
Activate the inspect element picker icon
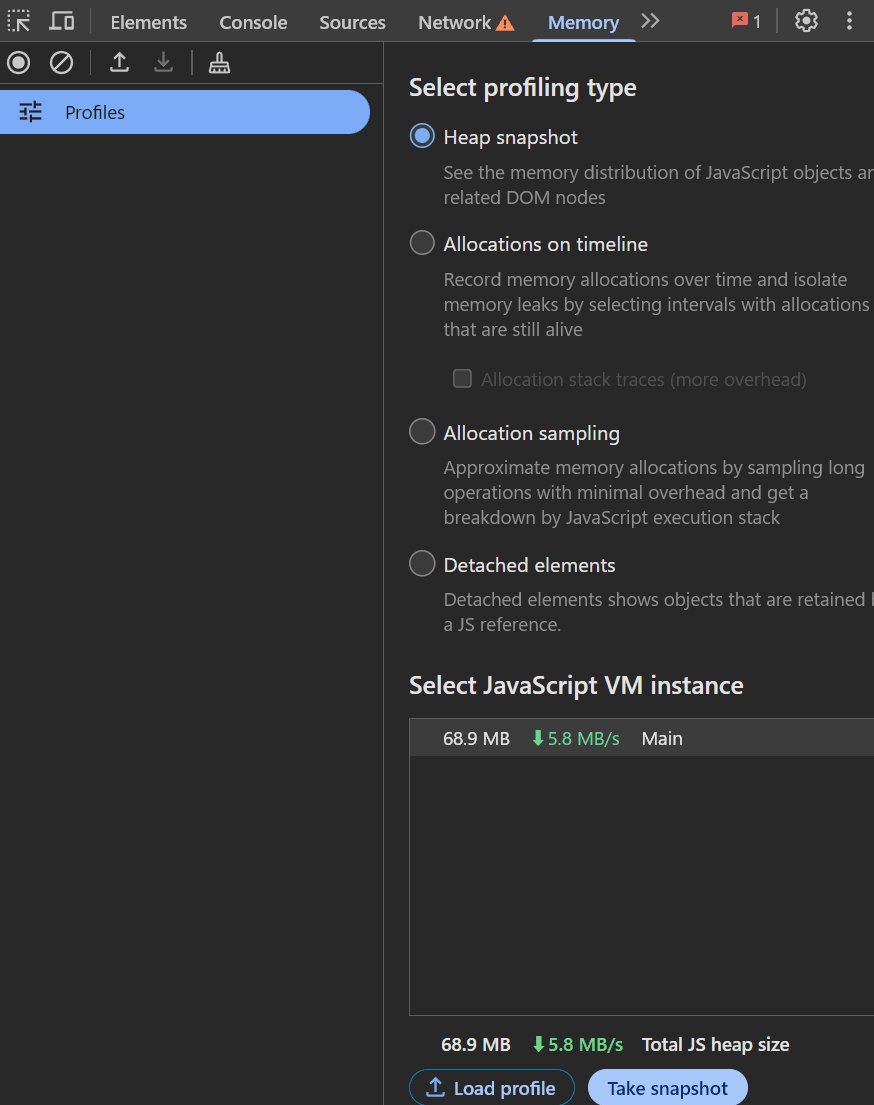coord(19,21)
